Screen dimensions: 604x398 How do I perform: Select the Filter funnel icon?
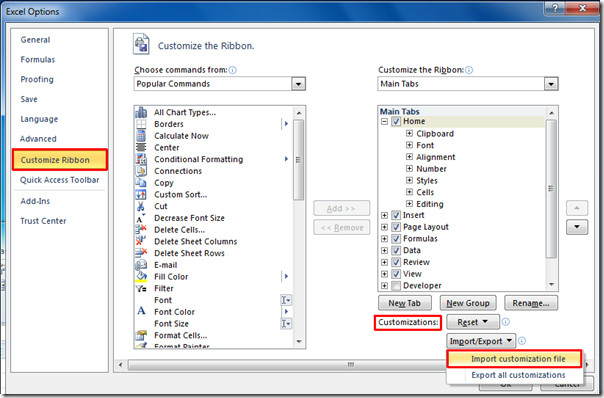click(141, 288)
